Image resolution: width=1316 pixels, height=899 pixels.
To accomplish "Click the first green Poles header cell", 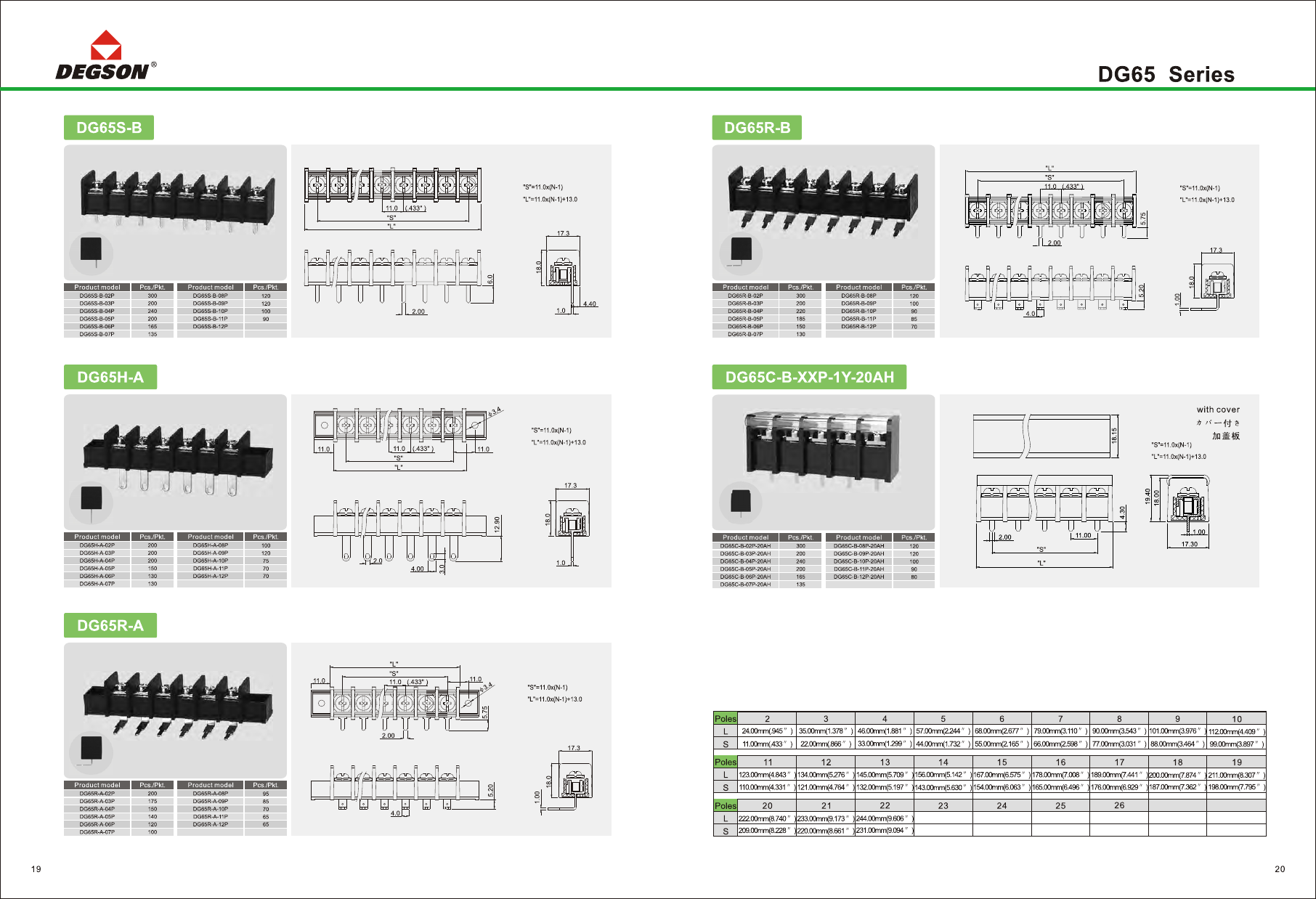I will (725, 719).
